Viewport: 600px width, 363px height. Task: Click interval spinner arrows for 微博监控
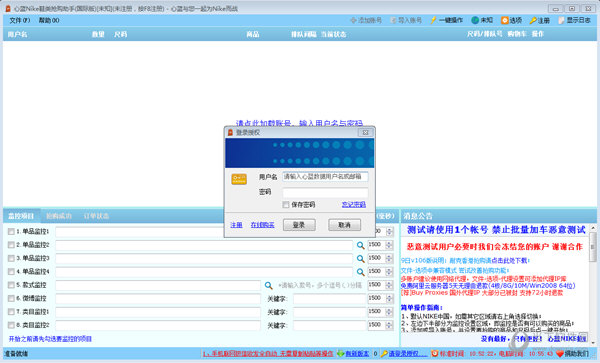[389, 299]
